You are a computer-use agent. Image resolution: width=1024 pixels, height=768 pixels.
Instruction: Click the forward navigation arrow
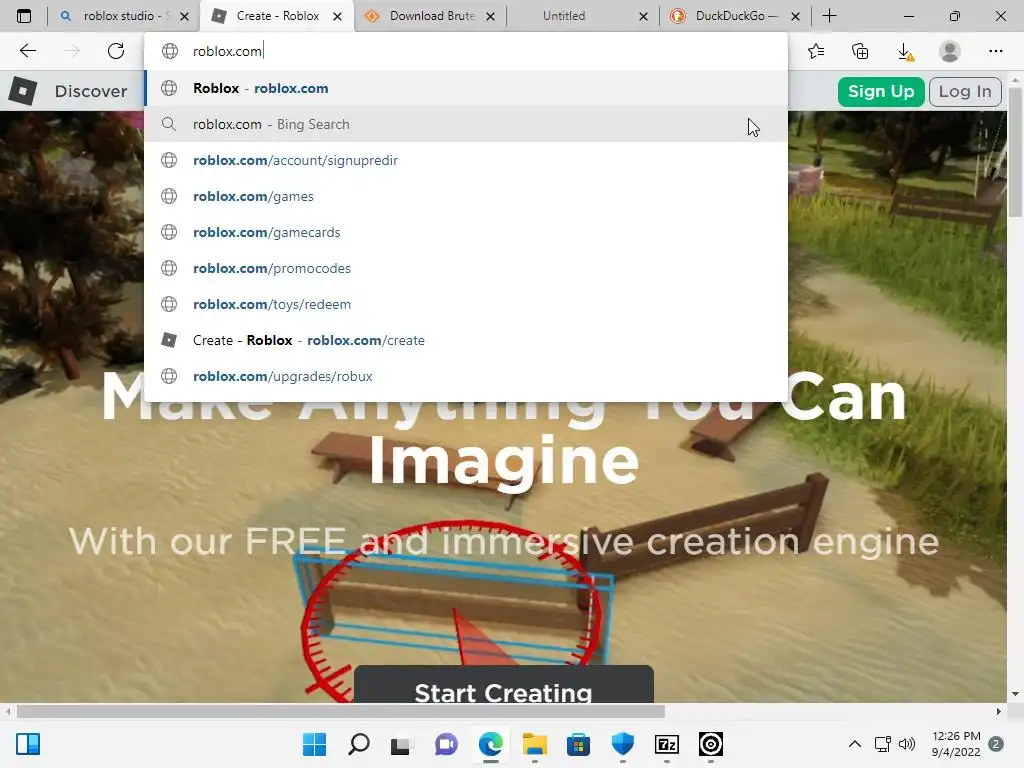point(72,51)
